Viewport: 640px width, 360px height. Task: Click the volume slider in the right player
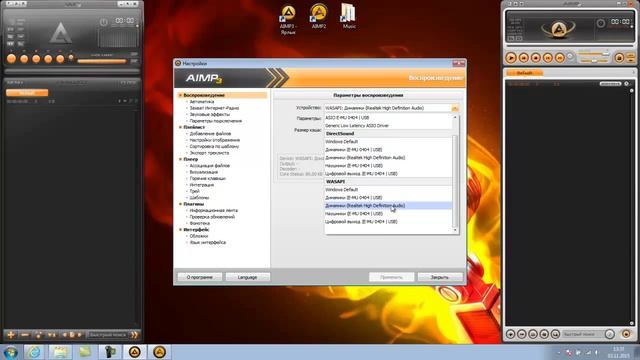(x=593, y=53)
